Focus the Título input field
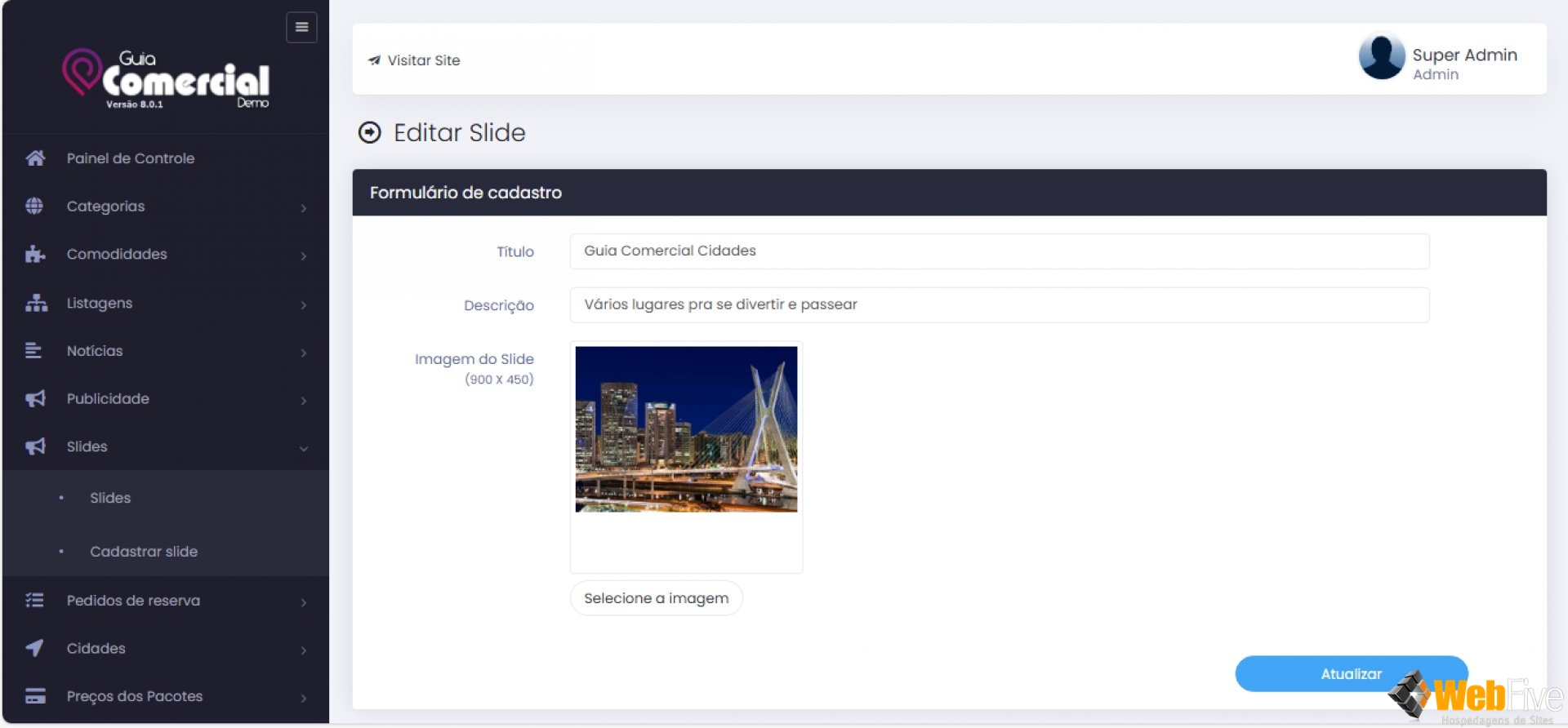 999,251
